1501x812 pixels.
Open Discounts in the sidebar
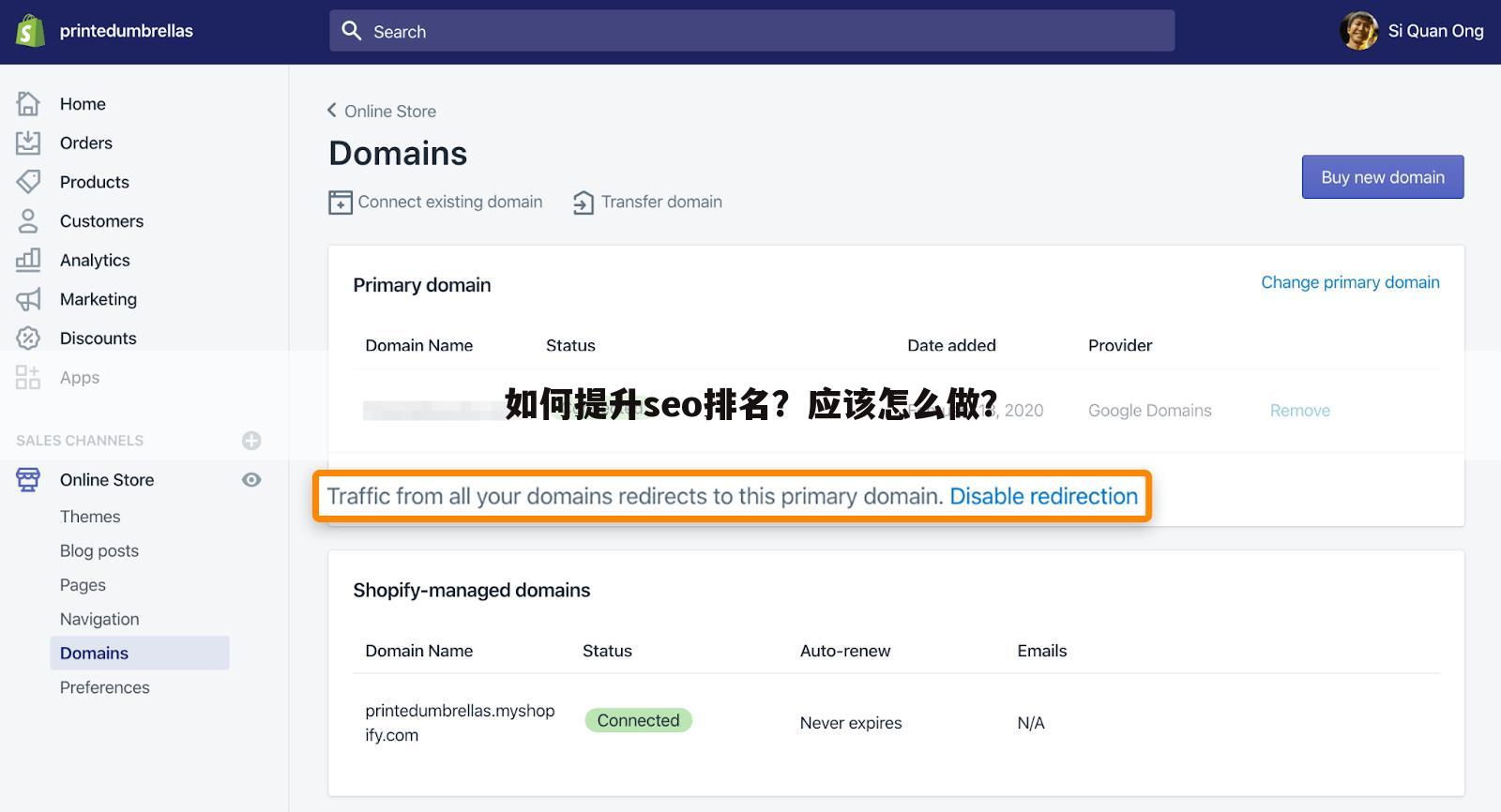(99, 338)
